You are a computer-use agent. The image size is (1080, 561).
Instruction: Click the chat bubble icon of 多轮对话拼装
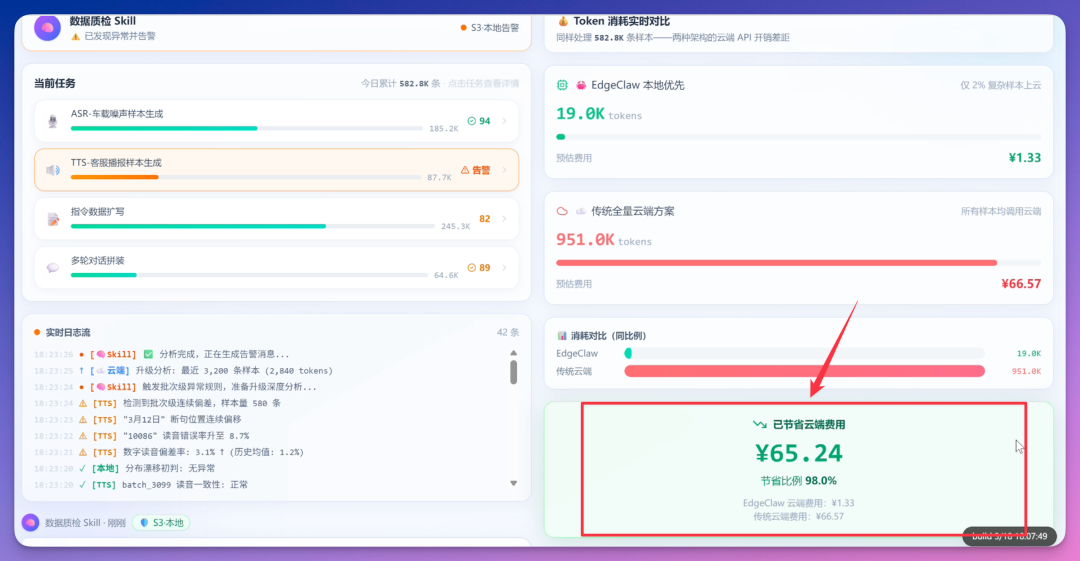(x=53, y=267)
